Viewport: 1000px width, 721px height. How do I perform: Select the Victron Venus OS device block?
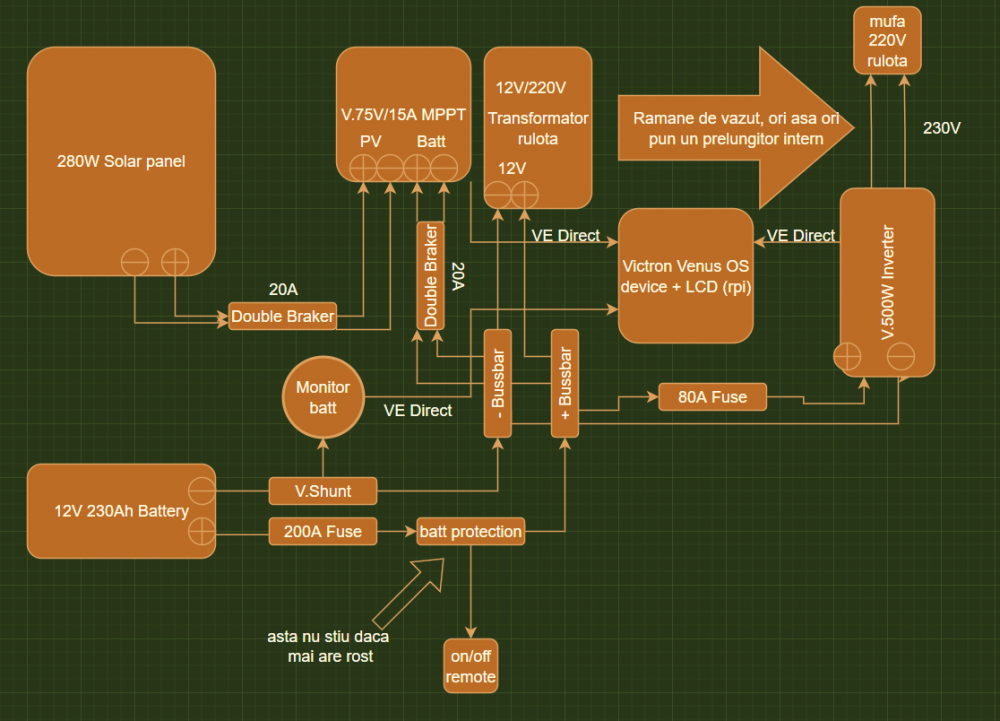click(x=685, y=276)
